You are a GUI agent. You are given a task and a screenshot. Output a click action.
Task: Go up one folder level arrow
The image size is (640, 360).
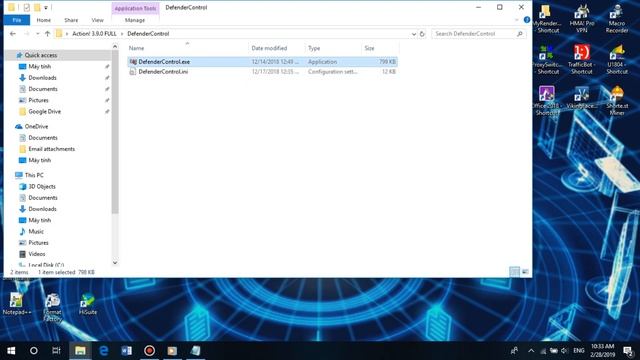tap(47, 34)
